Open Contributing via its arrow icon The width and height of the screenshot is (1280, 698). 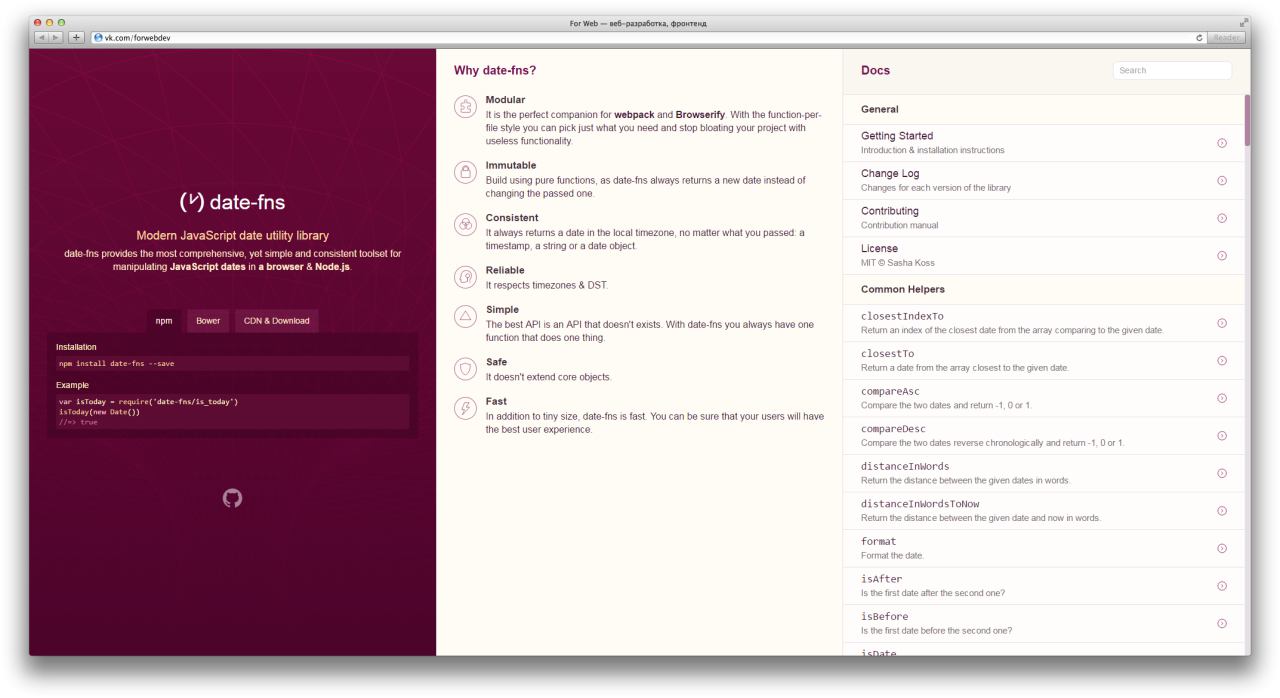pyautogui.click(x=1222, y=218)
